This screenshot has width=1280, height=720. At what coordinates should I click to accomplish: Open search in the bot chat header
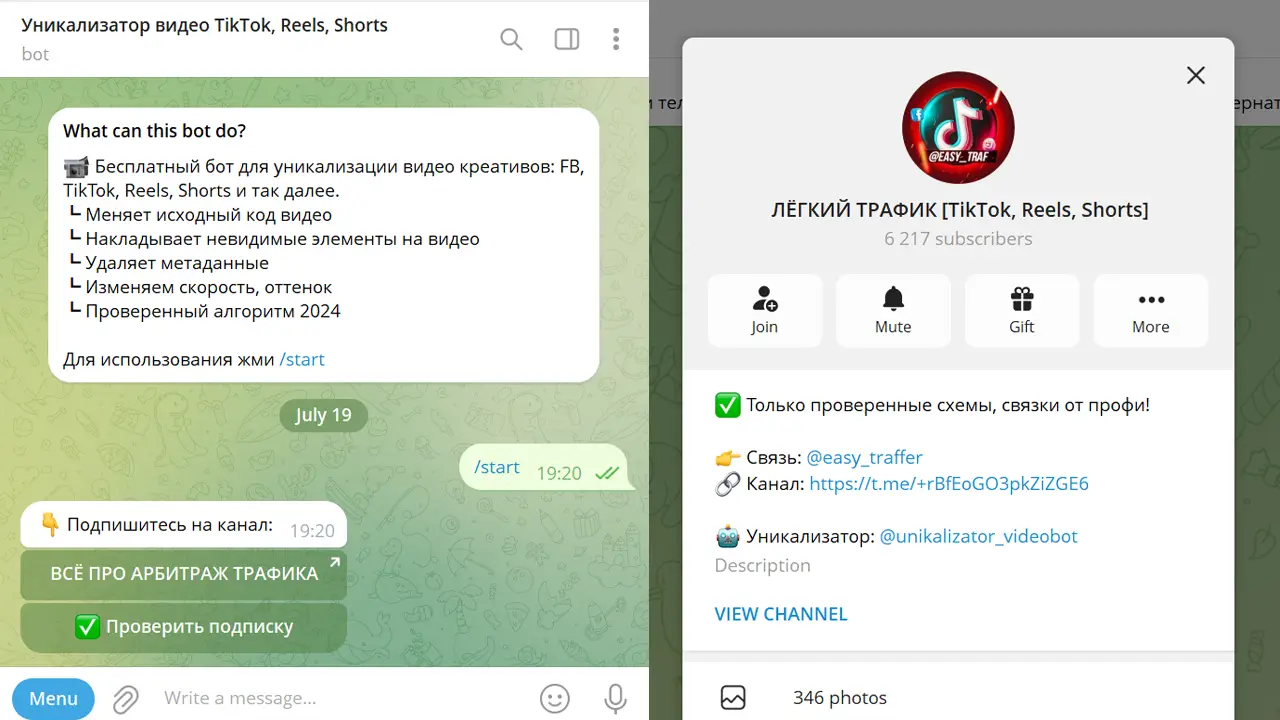tap(511, 39)
